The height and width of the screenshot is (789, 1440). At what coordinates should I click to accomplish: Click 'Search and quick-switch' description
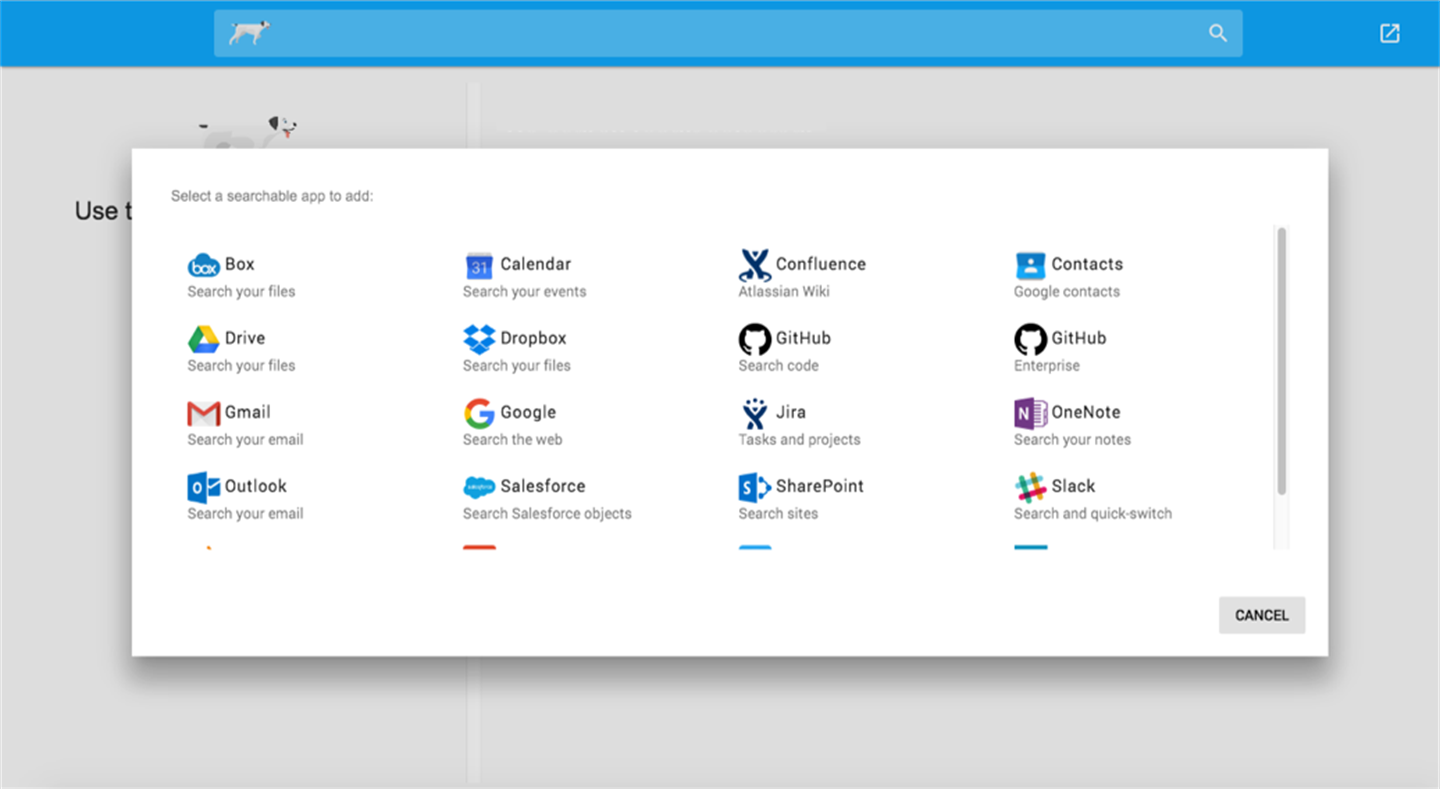1093,513
